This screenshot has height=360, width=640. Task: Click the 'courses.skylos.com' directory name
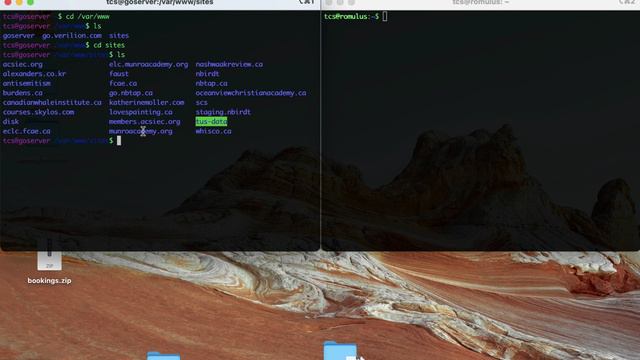point(39,112)
